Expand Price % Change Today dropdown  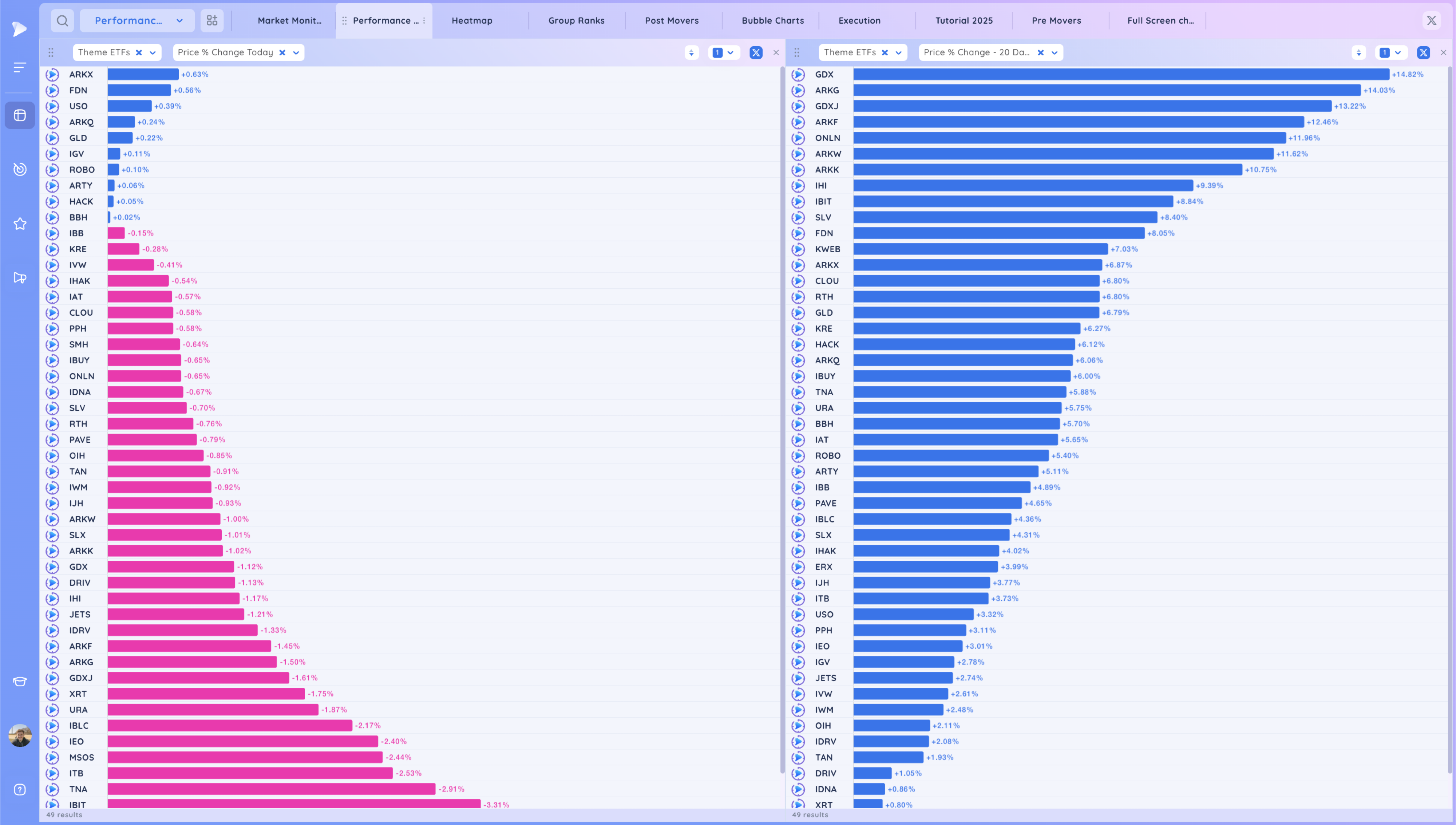click(x=296, y=53)
